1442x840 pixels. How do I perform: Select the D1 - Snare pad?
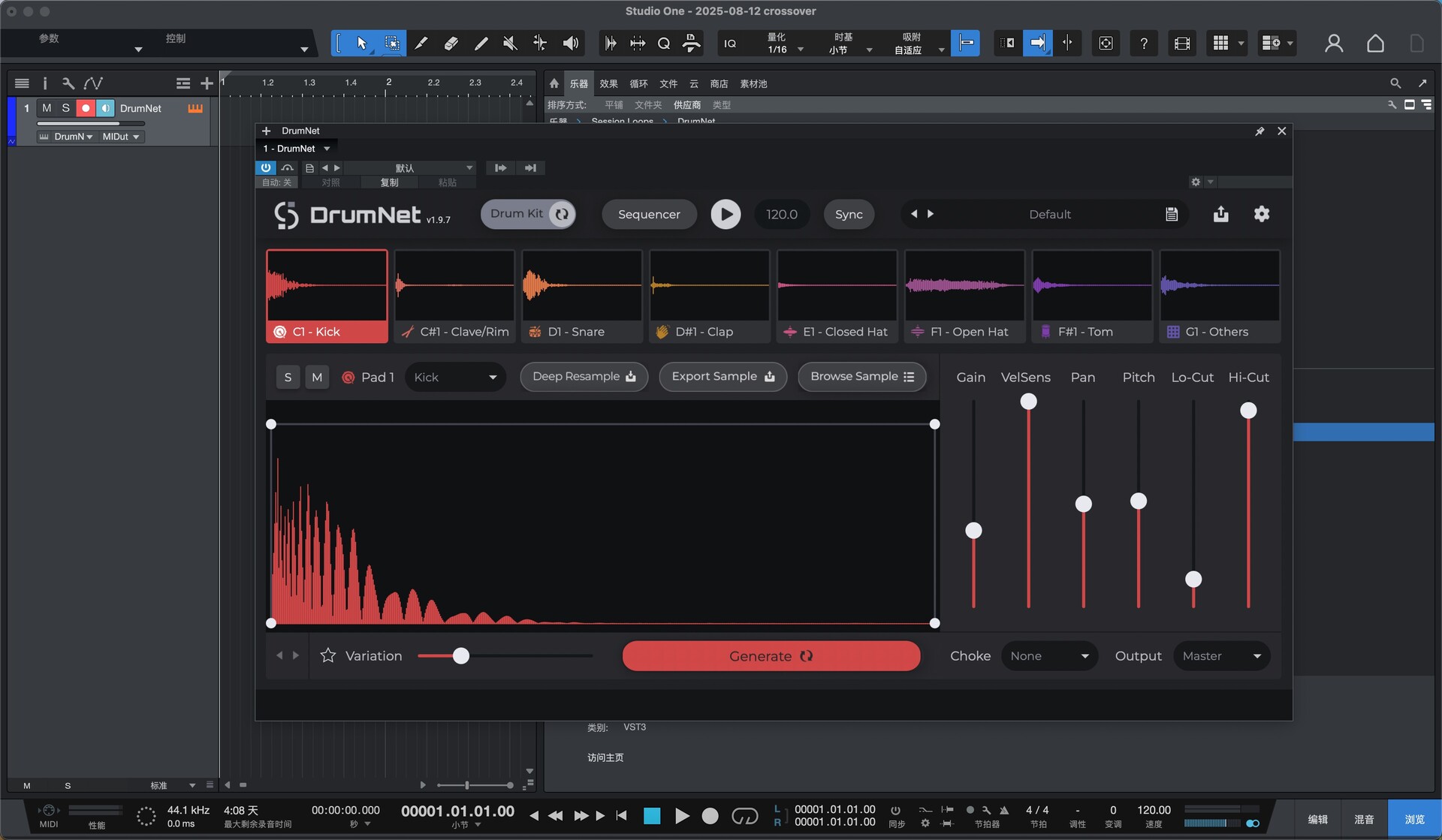582,297
